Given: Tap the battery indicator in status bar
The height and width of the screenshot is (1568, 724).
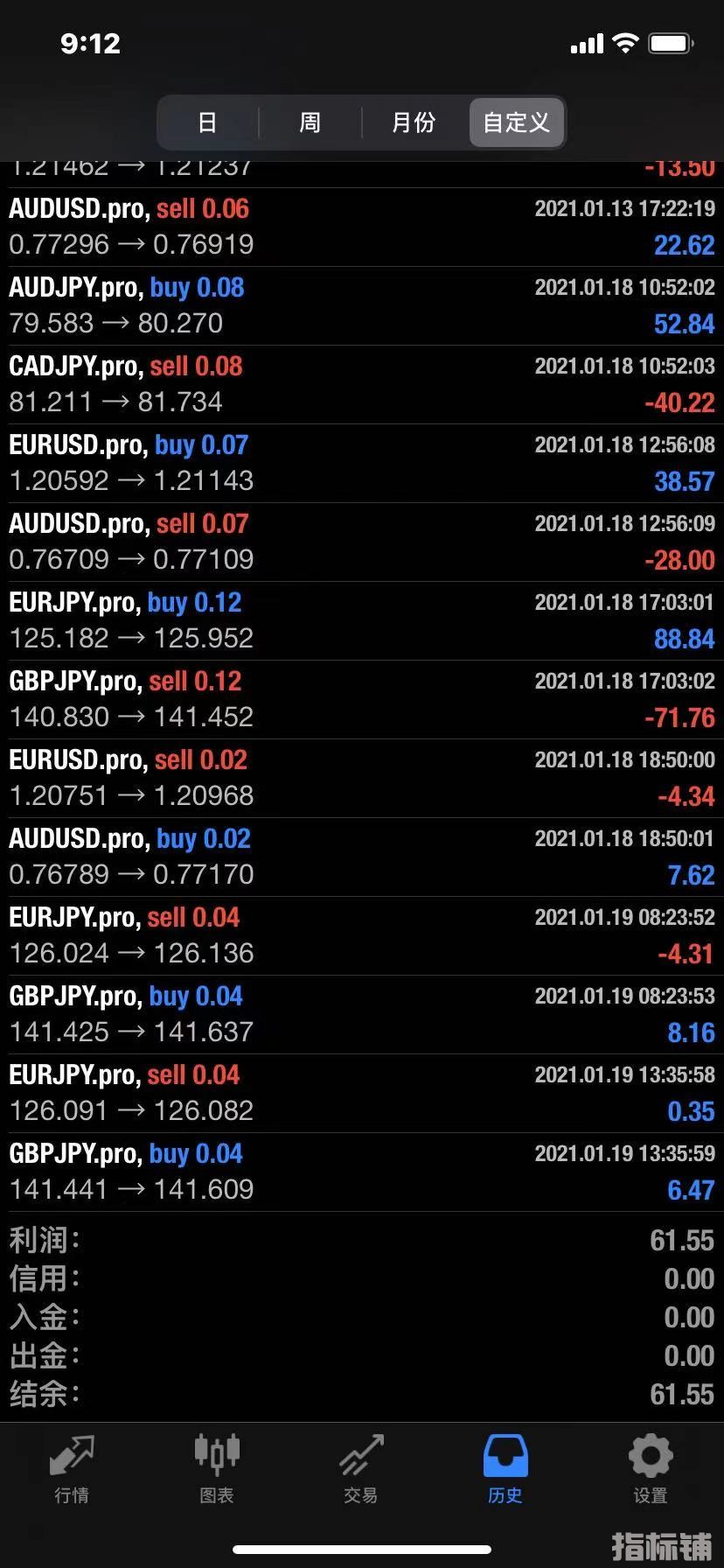Looking at the screenshot, I should 672,43.
